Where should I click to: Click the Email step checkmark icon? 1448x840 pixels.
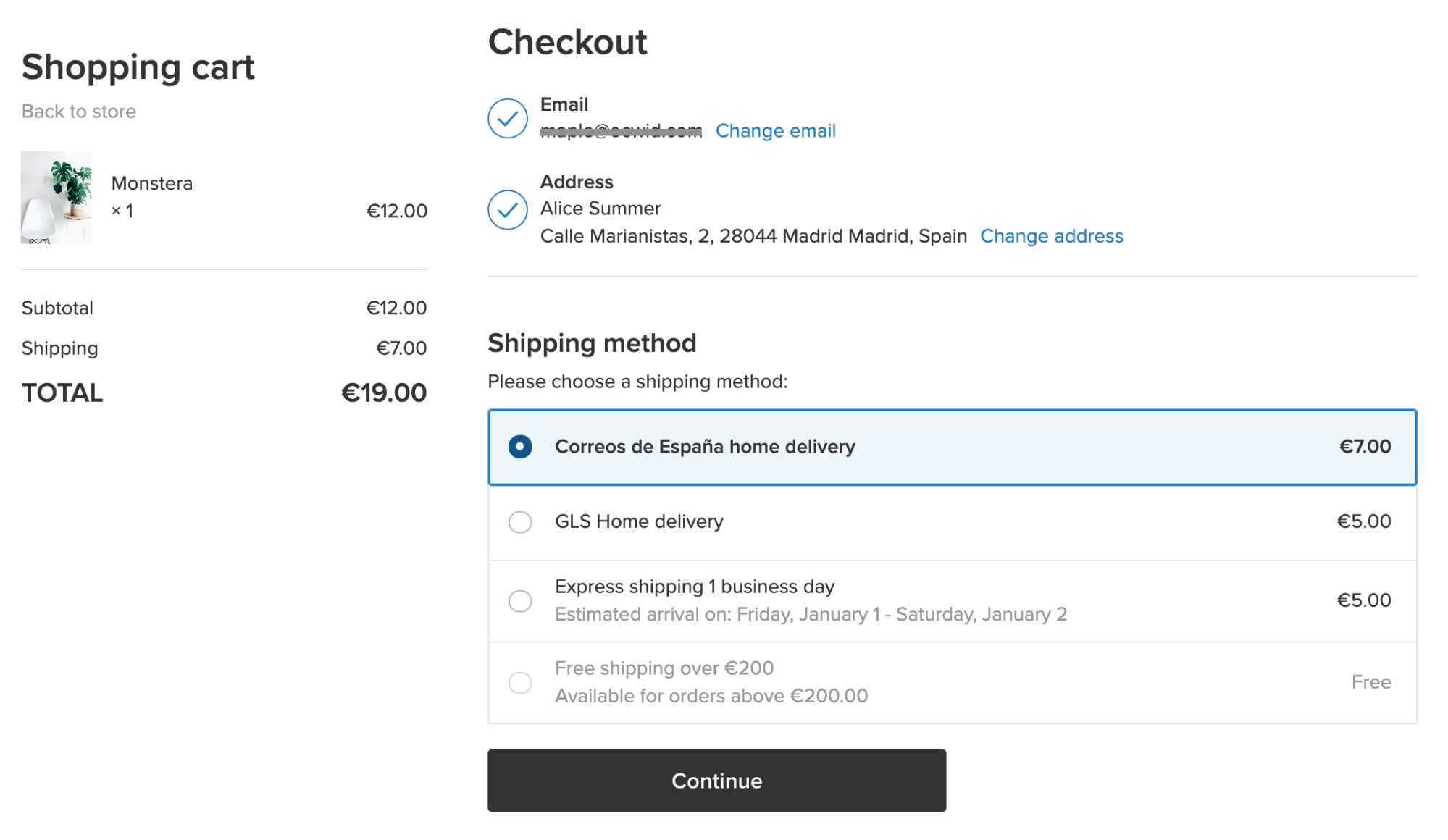click(507, 118)
